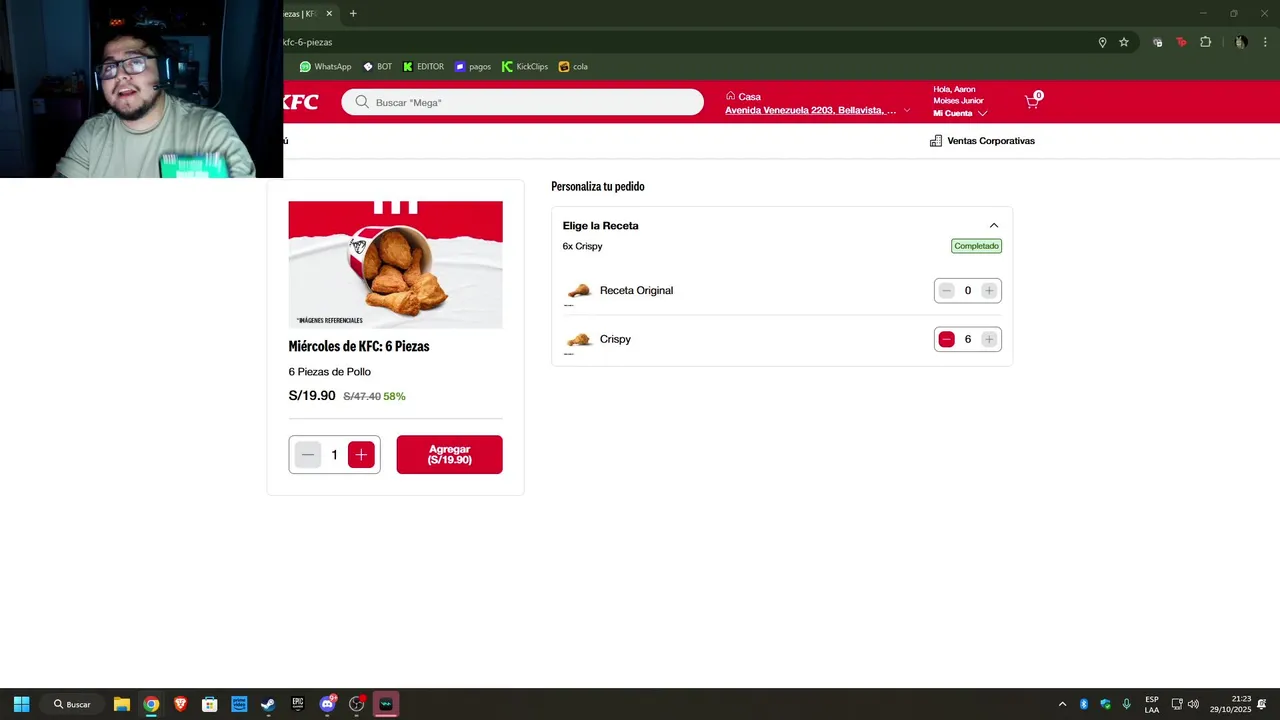Open the pink waveform app on taskbar
The height and width of the screenshot is (720, 1280).
386,704
